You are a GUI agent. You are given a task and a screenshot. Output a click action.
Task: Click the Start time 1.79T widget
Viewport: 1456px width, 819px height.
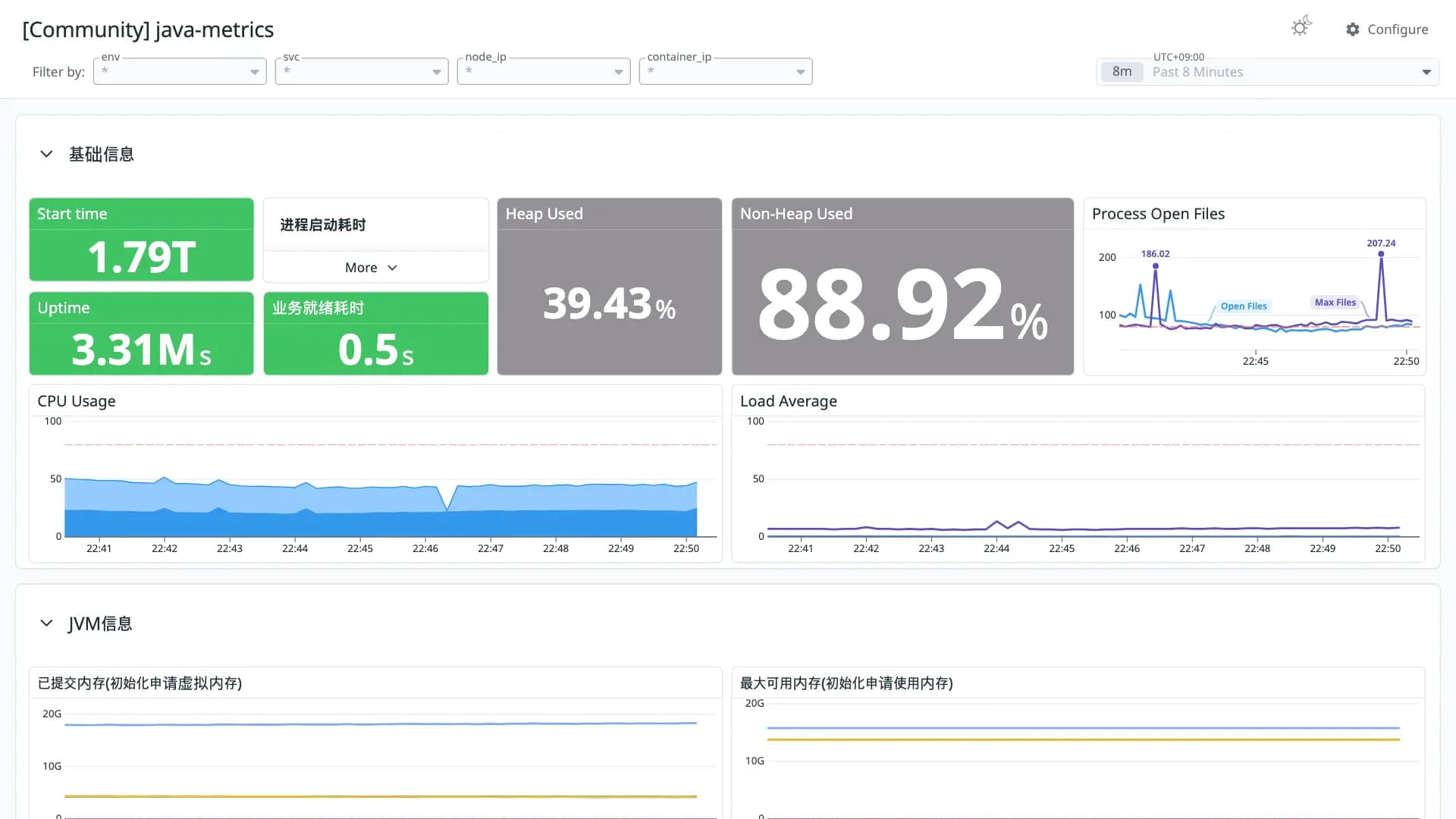point(141,240)
